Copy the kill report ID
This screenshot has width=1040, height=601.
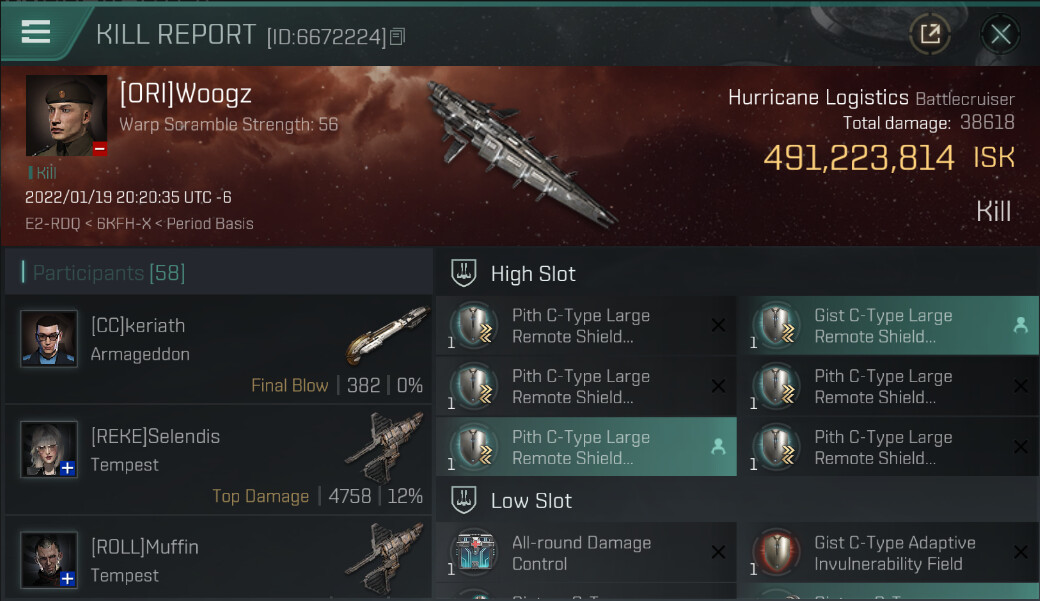(397, 37)
